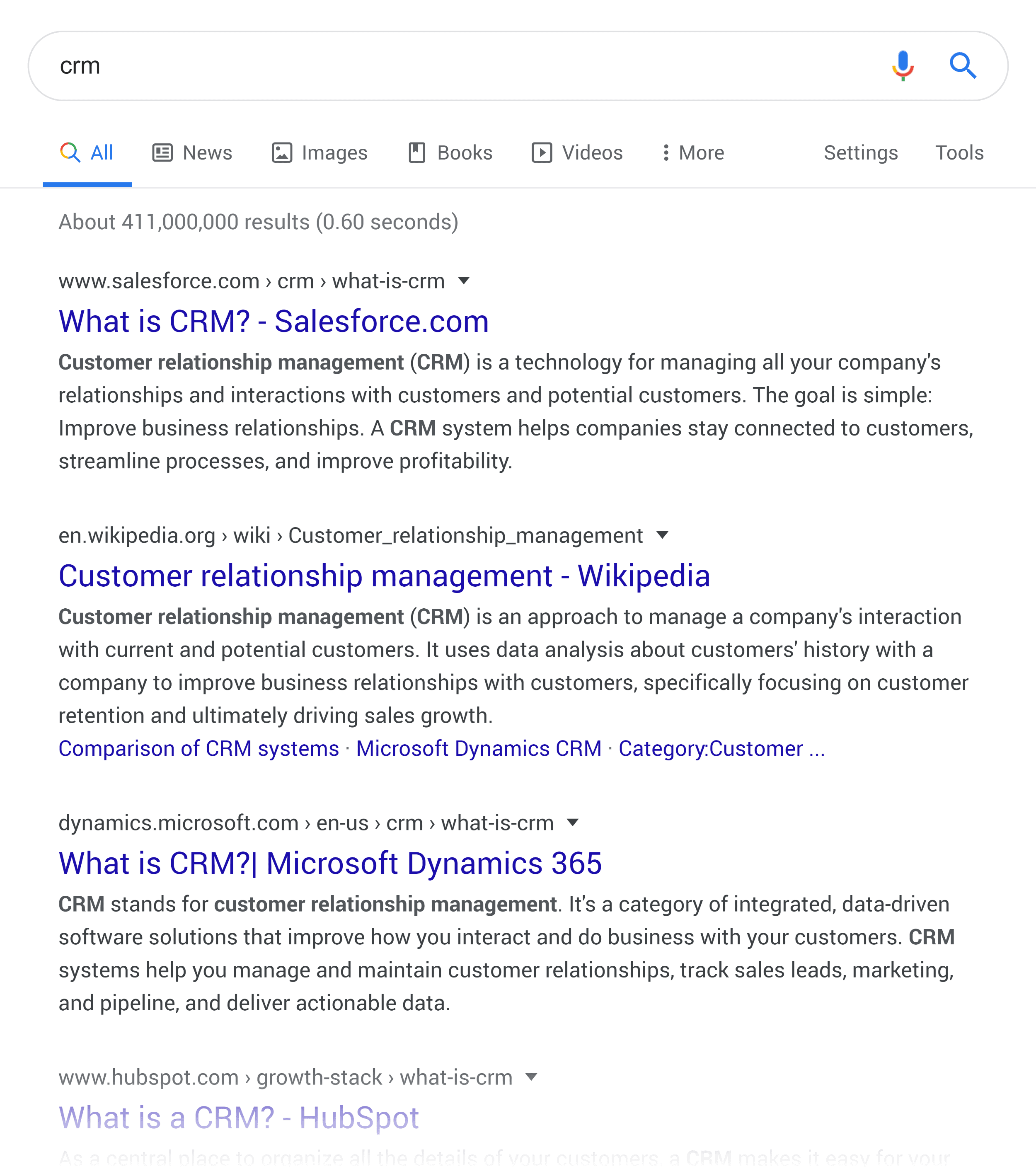The image size is (1036, 1171).
Task: Click the www.salesforce.com breadcrumb URL
Action: coord(252,281)
